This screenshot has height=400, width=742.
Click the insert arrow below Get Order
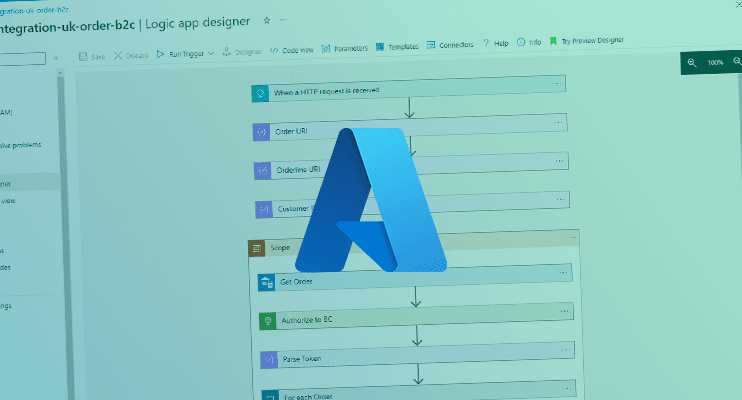coord(416,297)
